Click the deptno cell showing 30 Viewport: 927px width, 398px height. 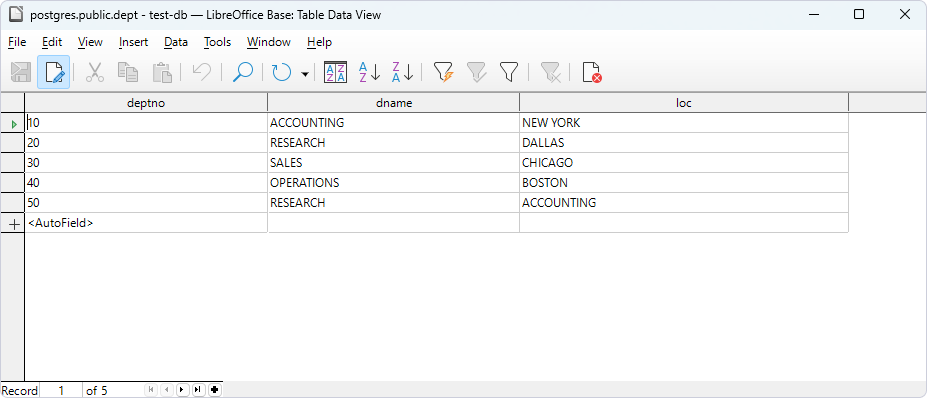[146, 163]
